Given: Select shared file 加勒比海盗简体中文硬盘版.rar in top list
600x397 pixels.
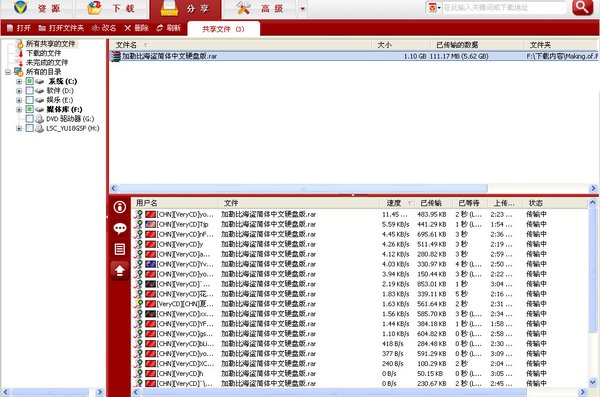Looking at the screenshot, I should [354, 56].
